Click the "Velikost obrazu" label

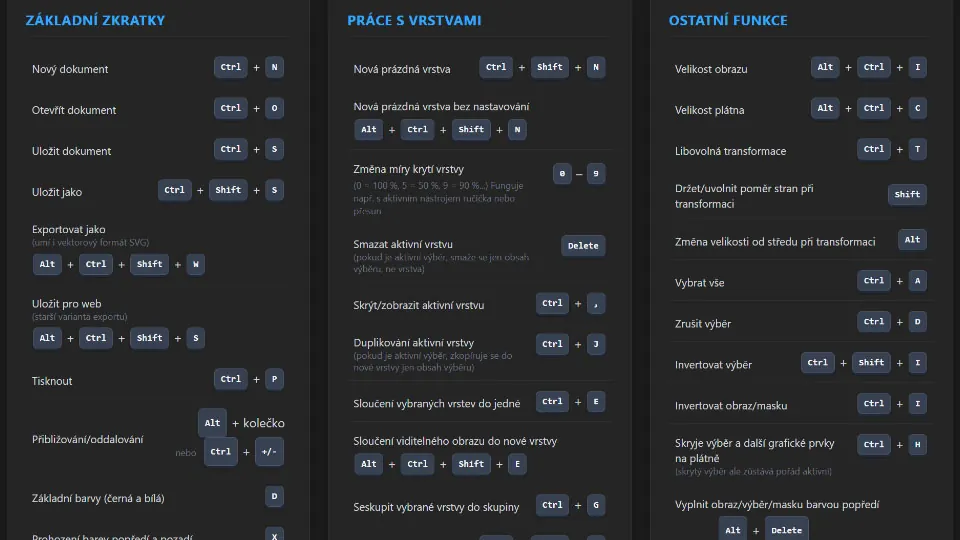point(711,69)
